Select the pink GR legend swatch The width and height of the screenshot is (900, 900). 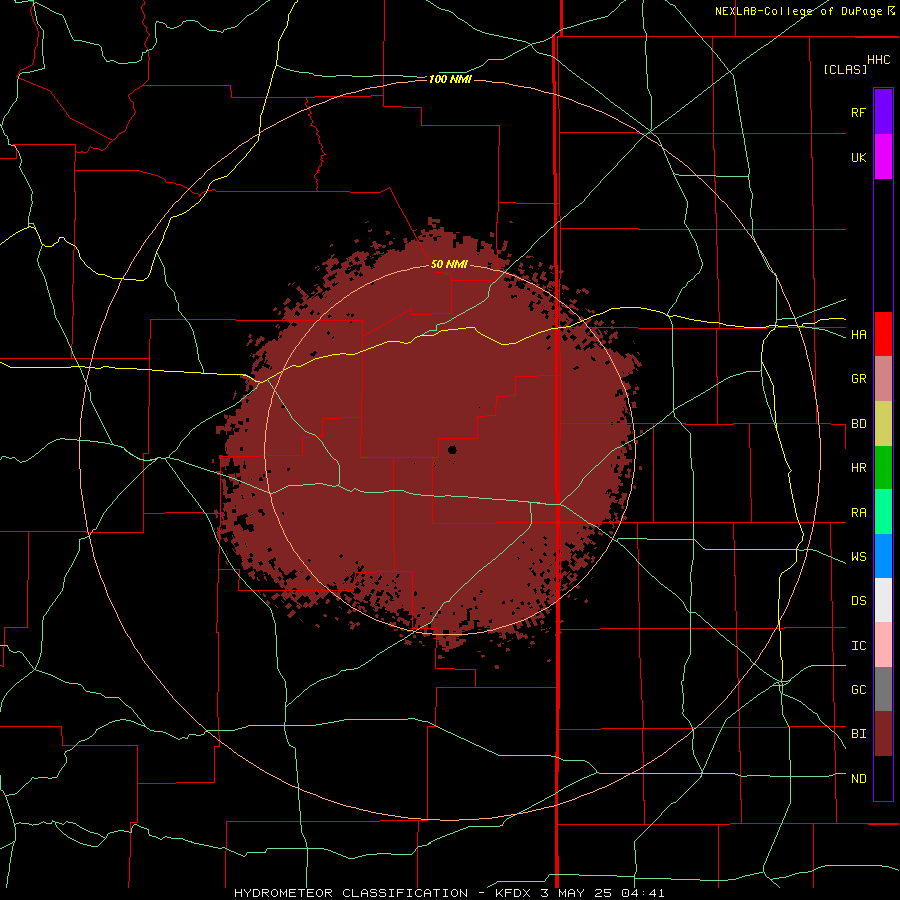883,379
